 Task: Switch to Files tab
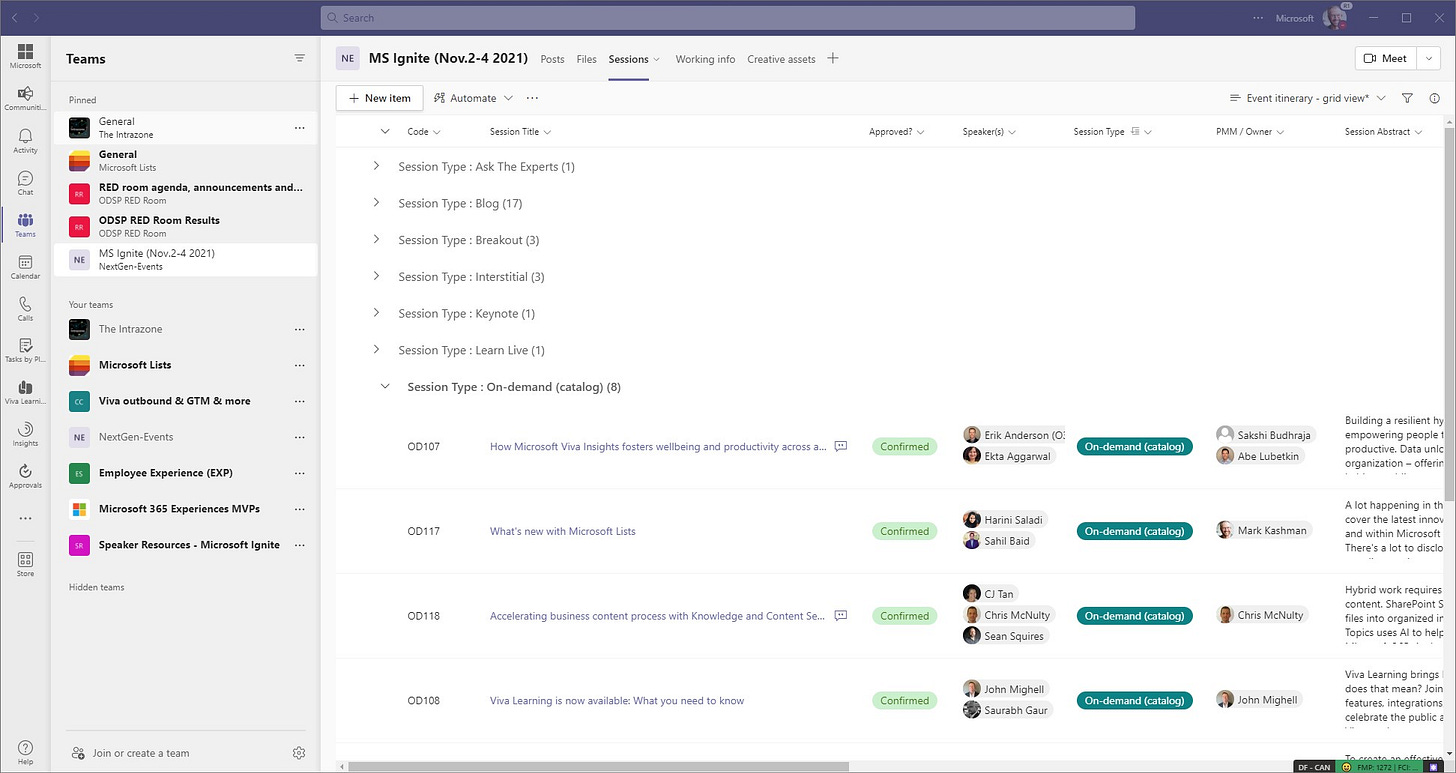pyautogui.click(x=587, y=59)
